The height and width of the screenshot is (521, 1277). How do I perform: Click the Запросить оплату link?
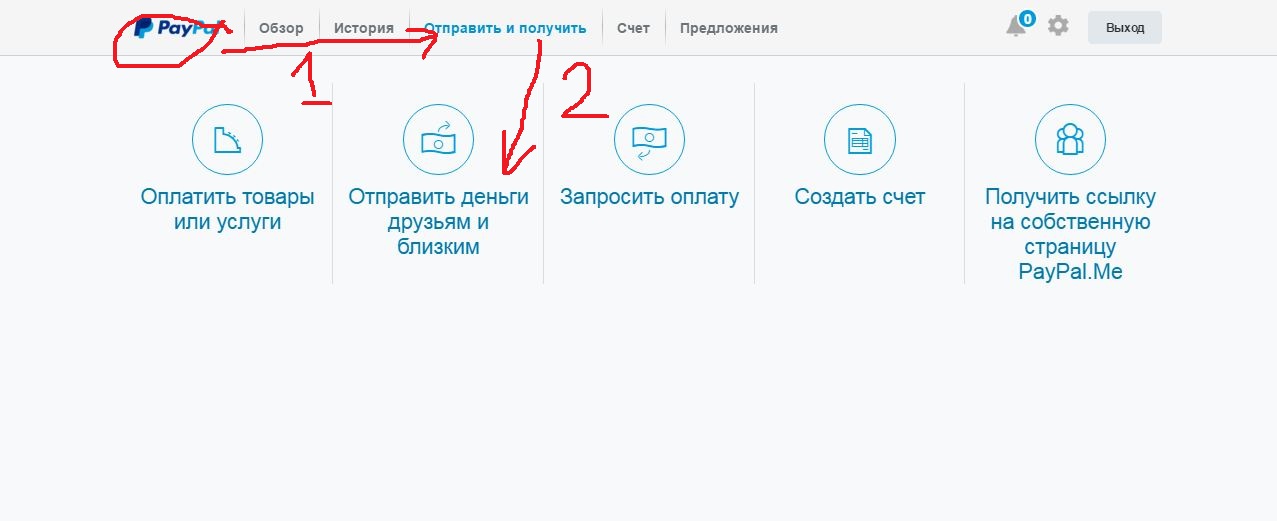649,197
